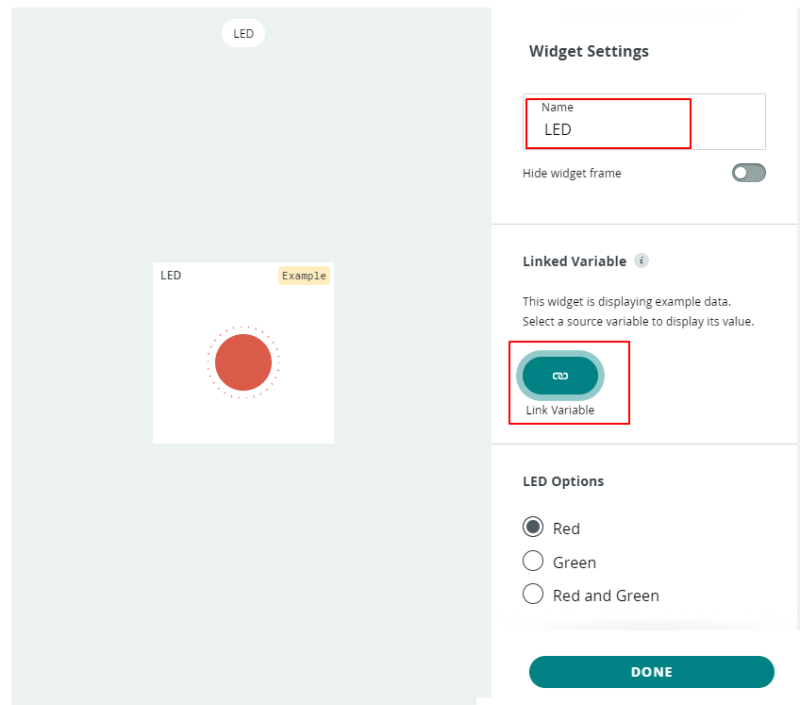Choose the Red and Green option
The height and width of the screenshot is (705, 800).
click(x=533, y=594)
